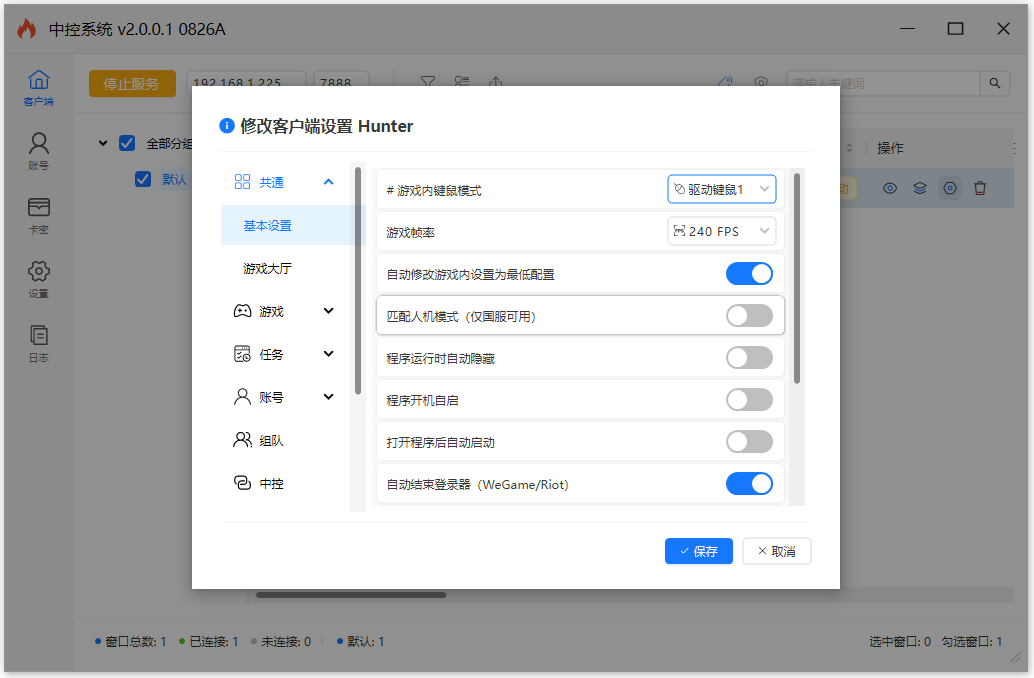Open the 游戏帧率 240 FPS dropdown
This screenshot has height=678, width=1034.
tap(721, 231)
